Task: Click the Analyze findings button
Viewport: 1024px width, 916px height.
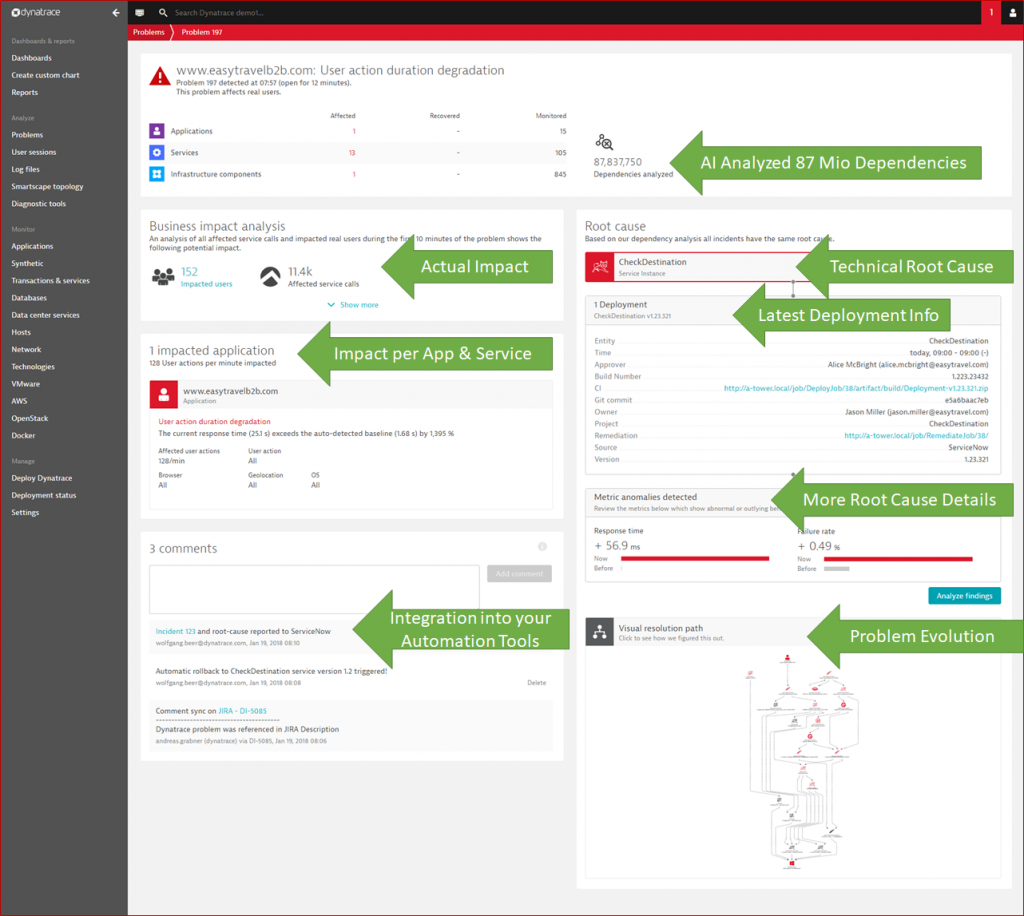Action: click(964, 595)
